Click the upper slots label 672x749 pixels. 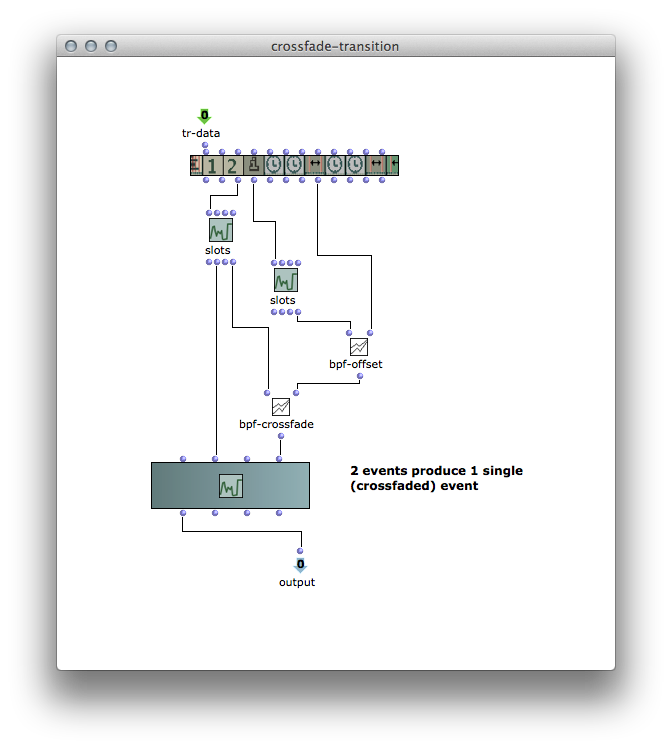[218, 250]
